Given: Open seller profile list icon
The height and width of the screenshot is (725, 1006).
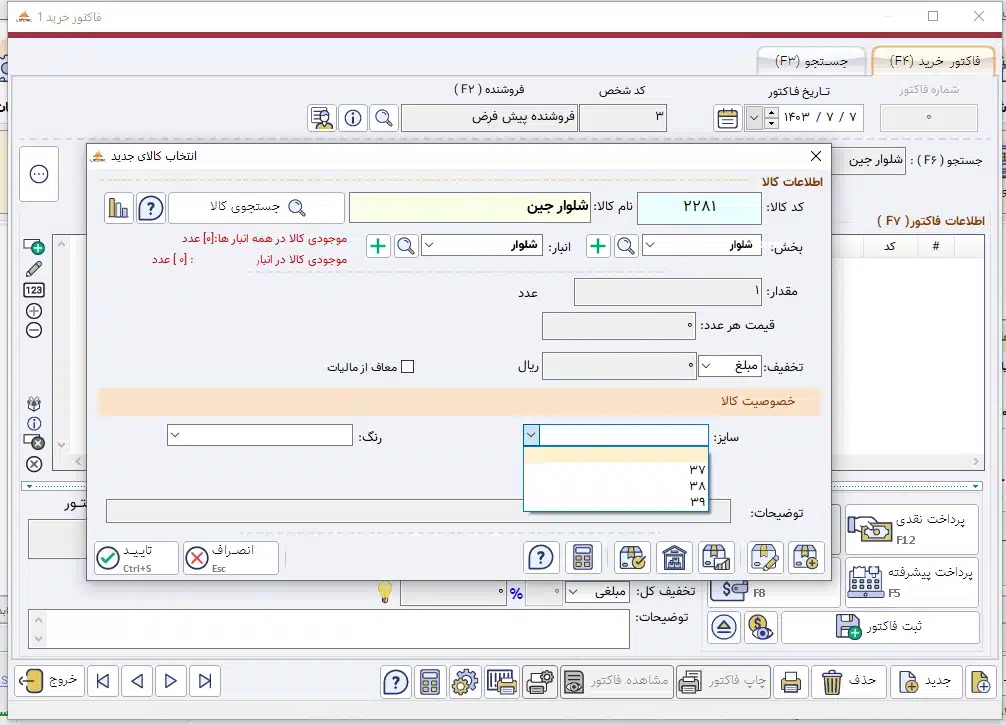Looking at the screenshot, I should 322,118.
